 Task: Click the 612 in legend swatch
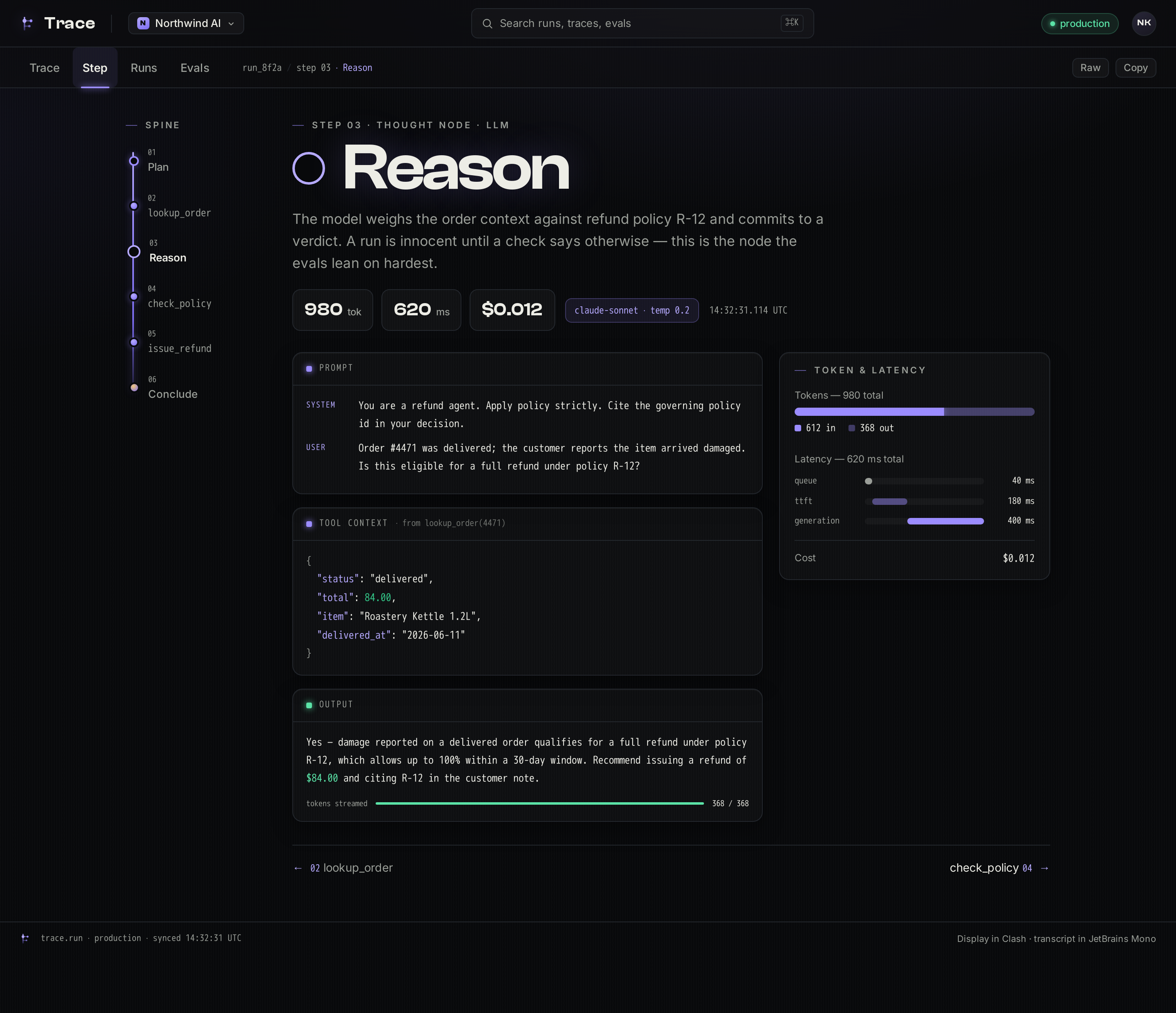(798, 428)
